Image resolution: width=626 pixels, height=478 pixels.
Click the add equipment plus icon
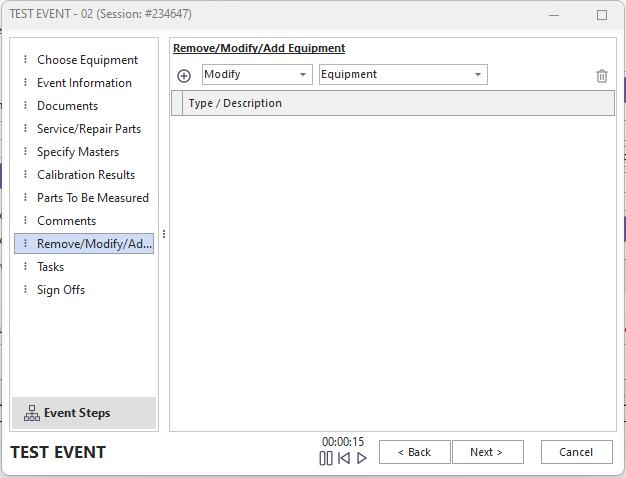click(184, 76)
